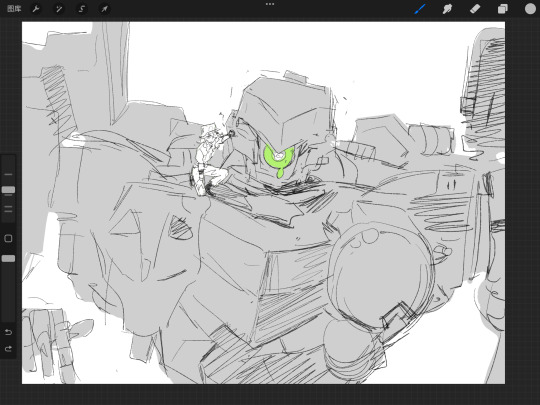Select the Eraser tool
This screenshot has height=405, width=540.
coord(475,9)
